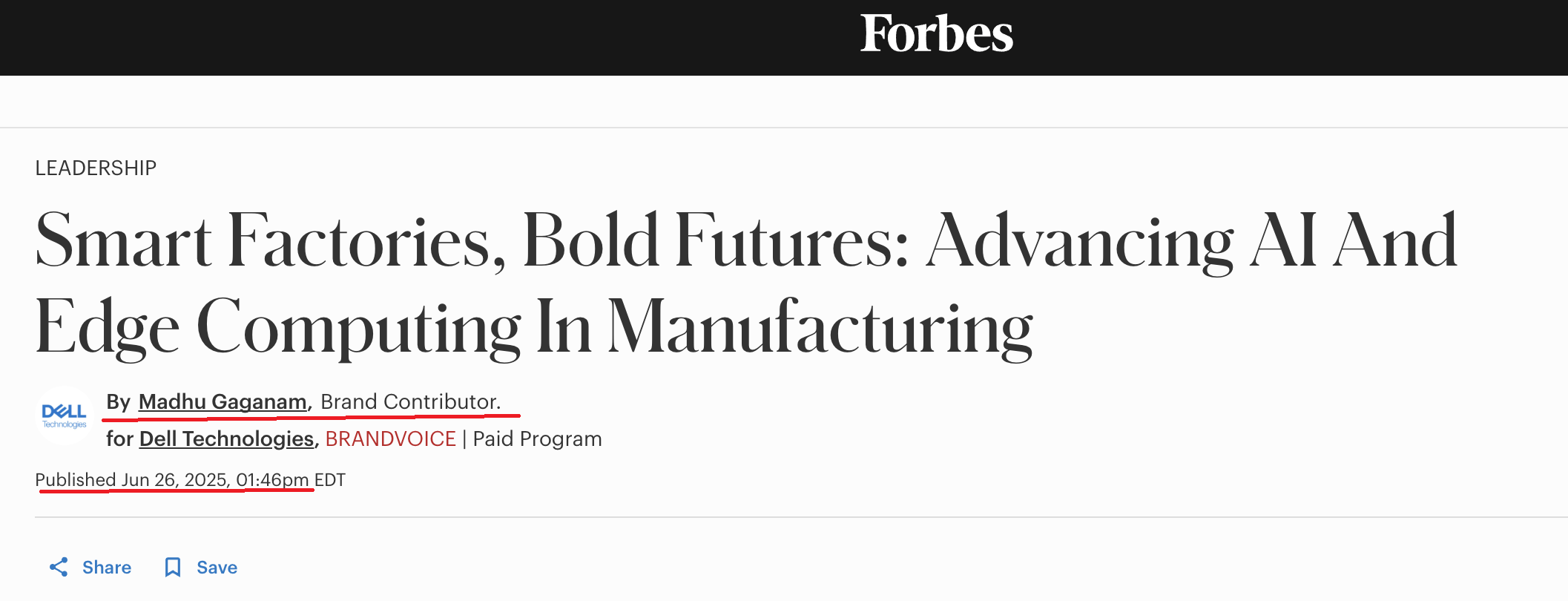This screenshot has width=1568, height=601.
Task: Click the share icon
Action: coord(59,568)
